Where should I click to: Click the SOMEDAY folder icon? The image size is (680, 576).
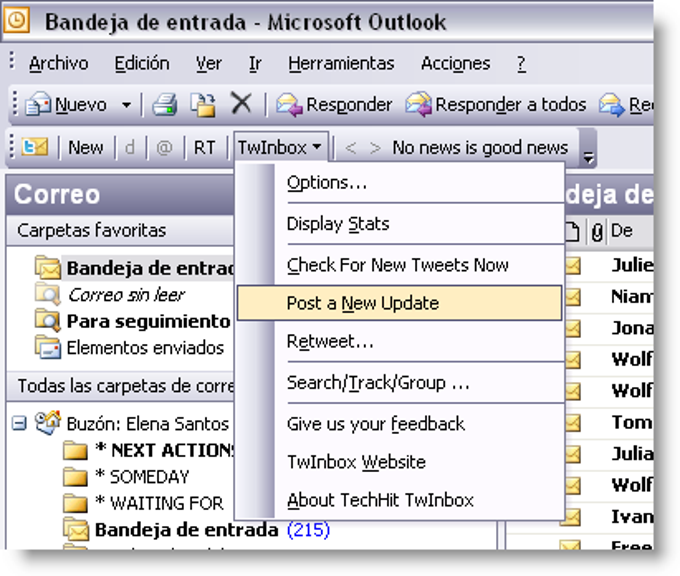75,477
